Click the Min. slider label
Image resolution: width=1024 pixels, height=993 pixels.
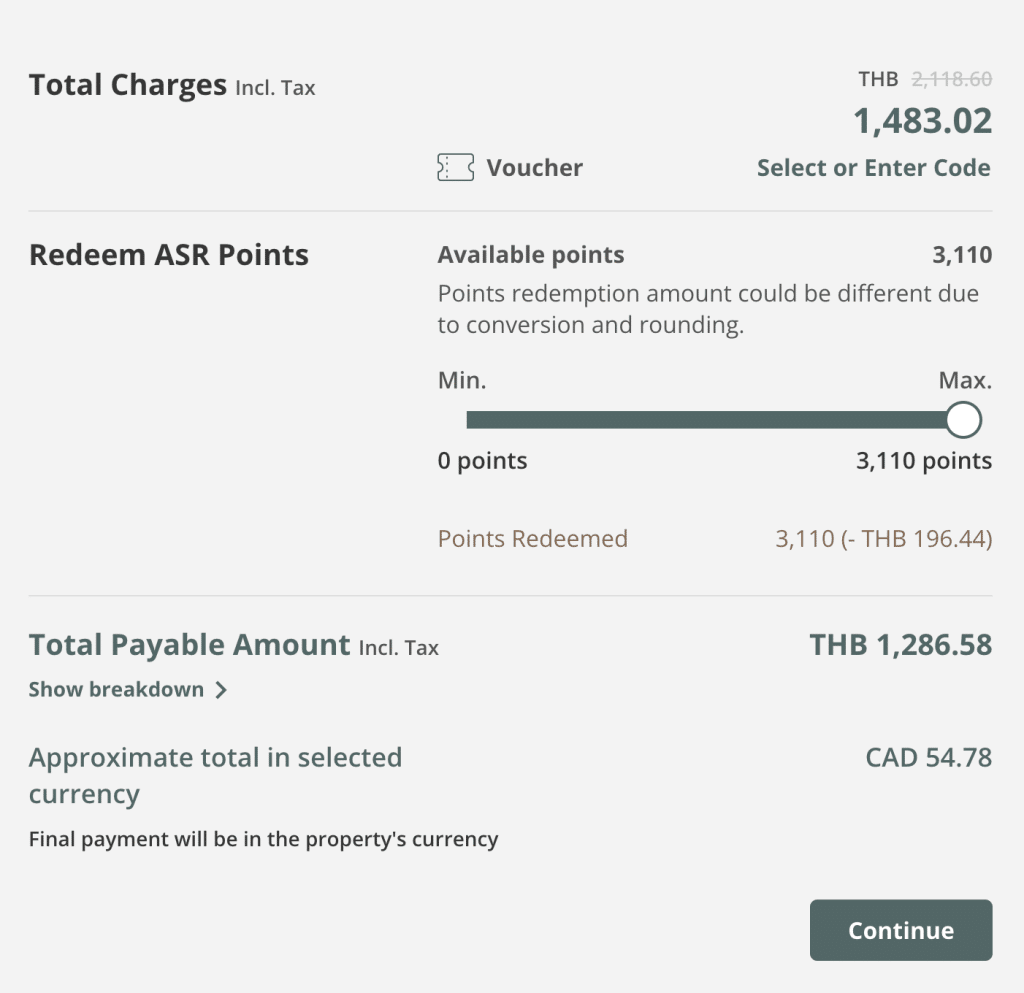click(462, 381)
